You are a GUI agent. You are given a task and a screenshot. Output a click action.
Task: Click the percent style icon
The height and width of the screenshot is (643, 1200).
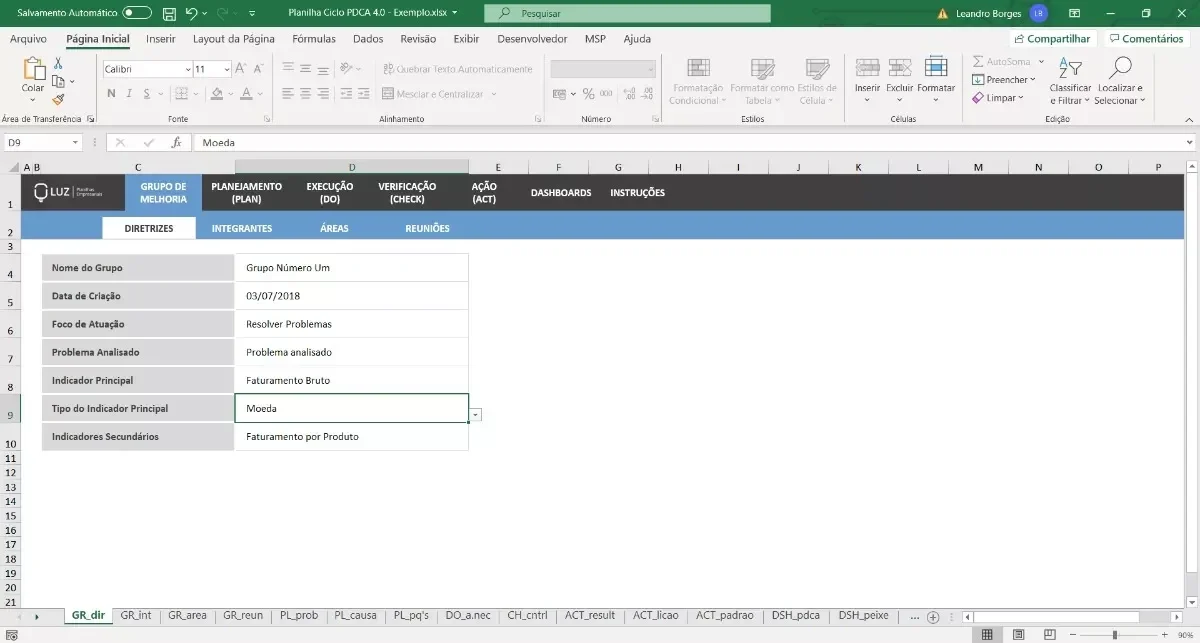589,94
